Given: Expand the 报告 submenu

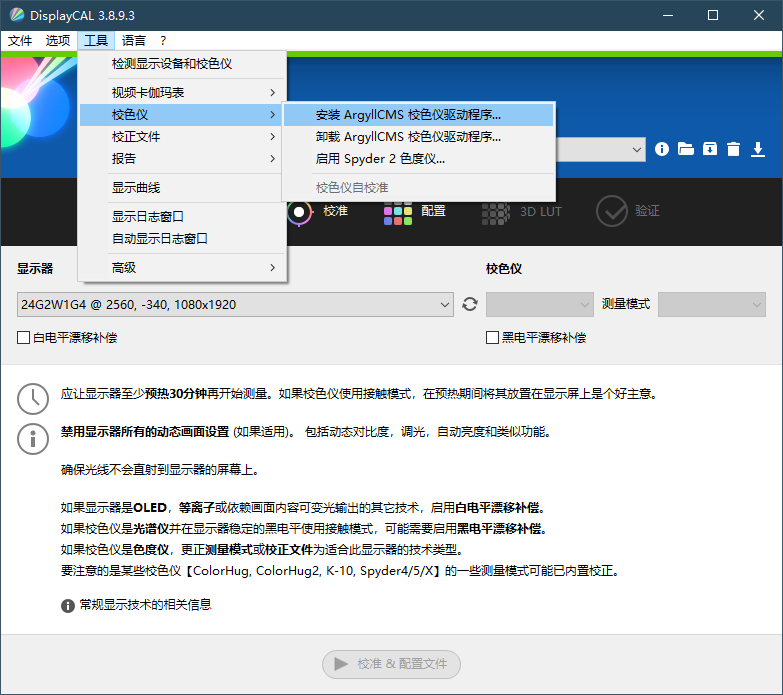Looking at the screenshot, I should (x=182, y=158).
